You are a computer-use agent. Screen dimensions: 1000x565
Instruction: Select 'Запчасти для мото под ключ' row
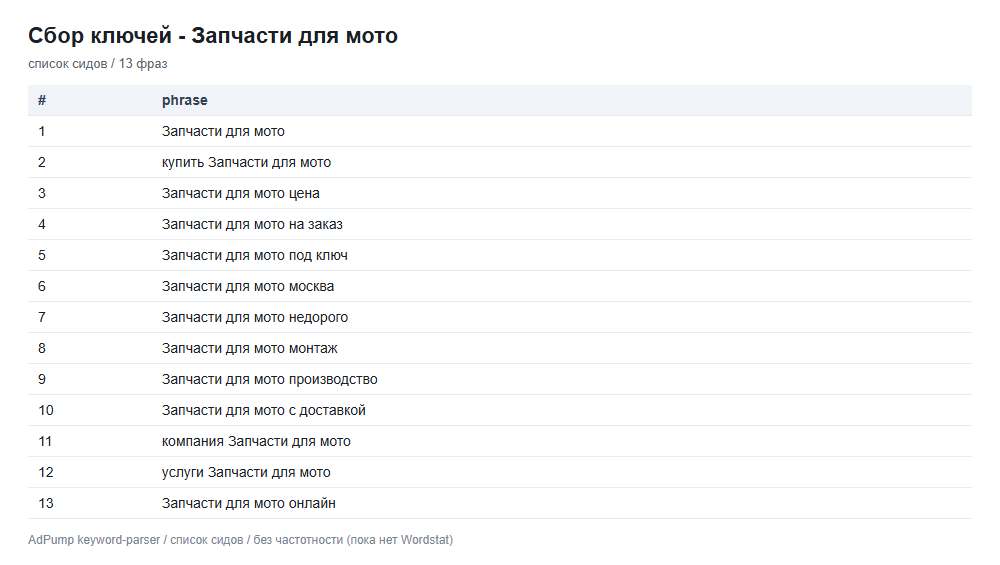(499, 255)
